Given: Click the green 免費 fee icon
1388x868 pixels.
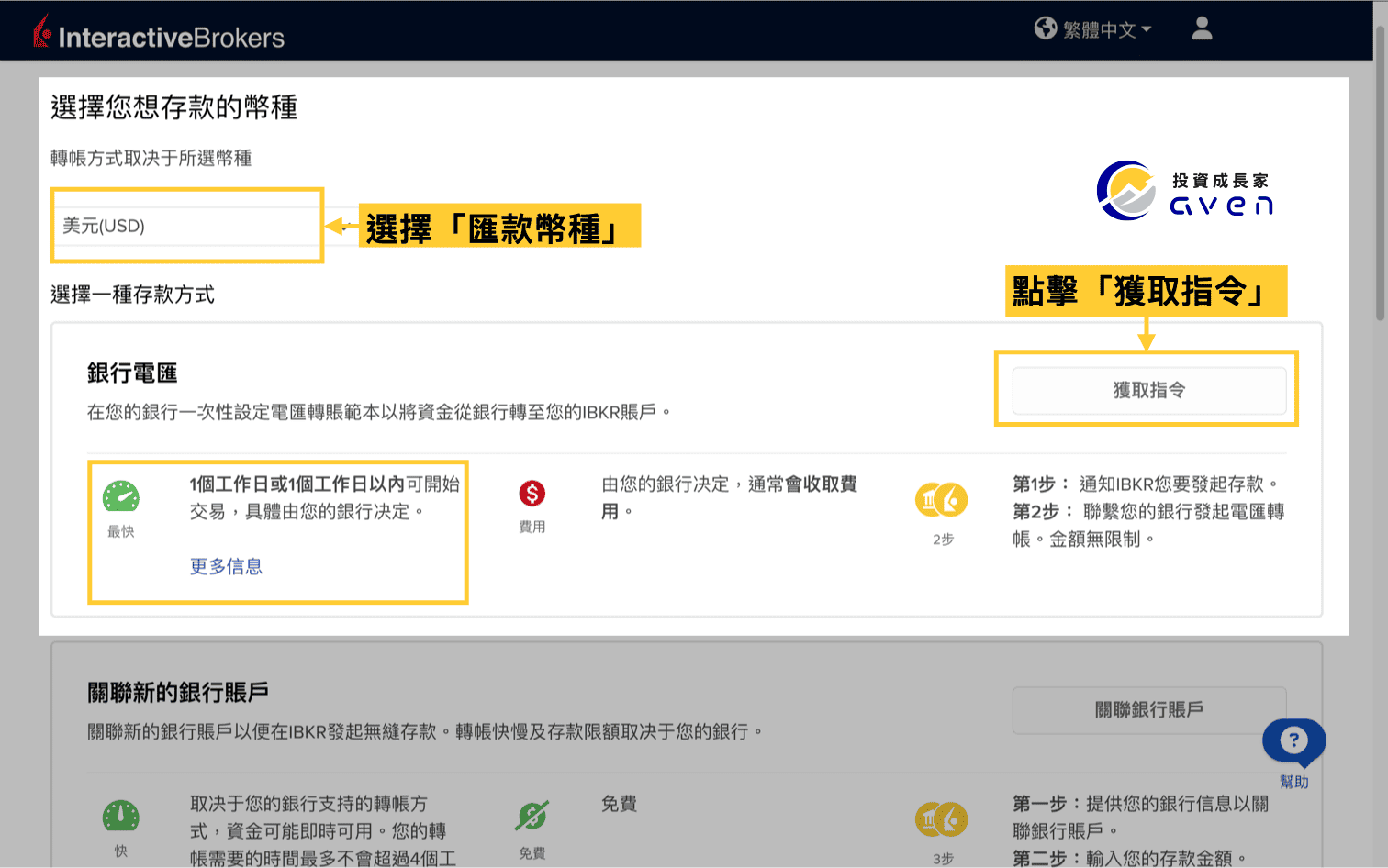Looking at the screenshot, I should coord(532,816).
